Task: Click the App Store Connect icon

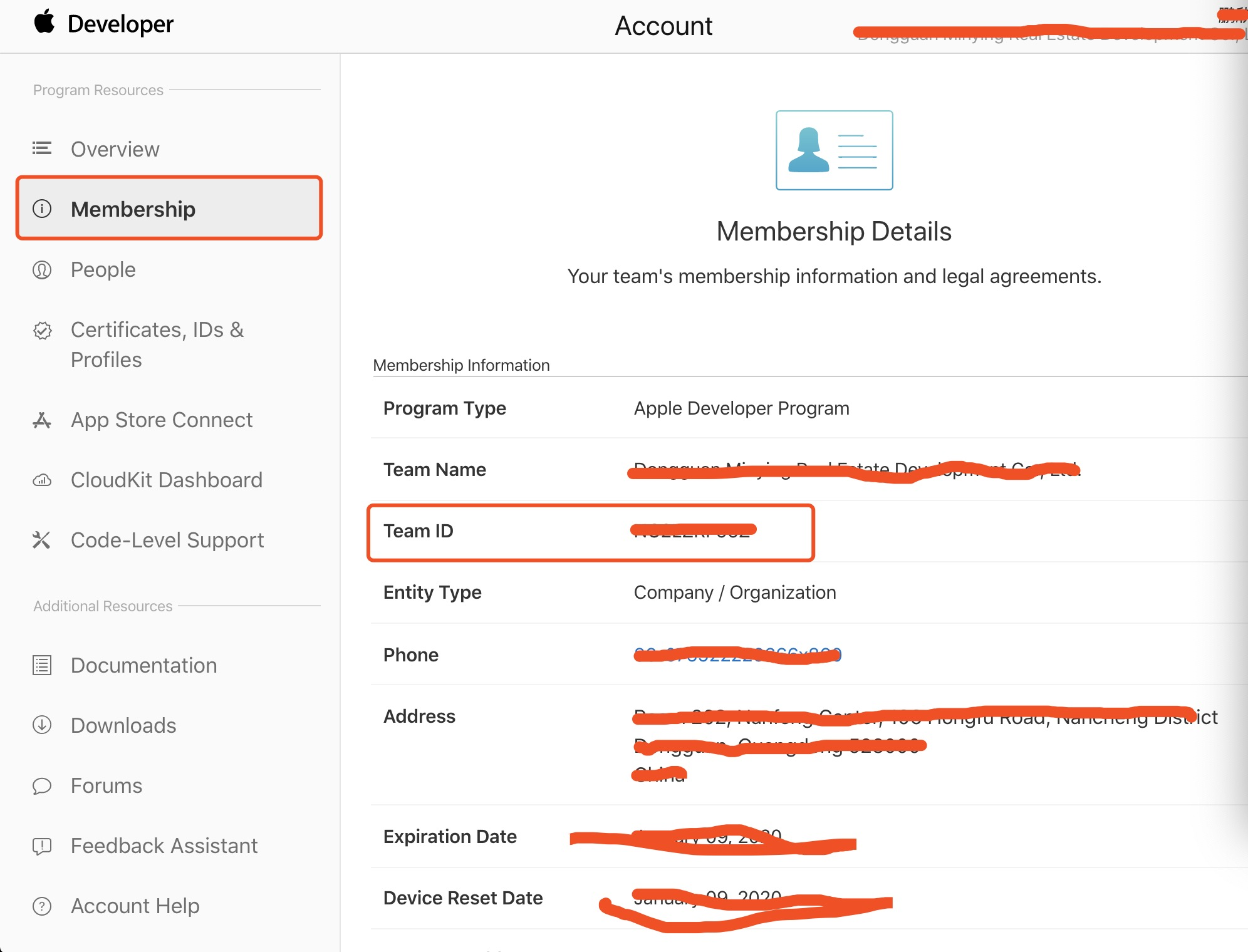Action: click(42, 420)
